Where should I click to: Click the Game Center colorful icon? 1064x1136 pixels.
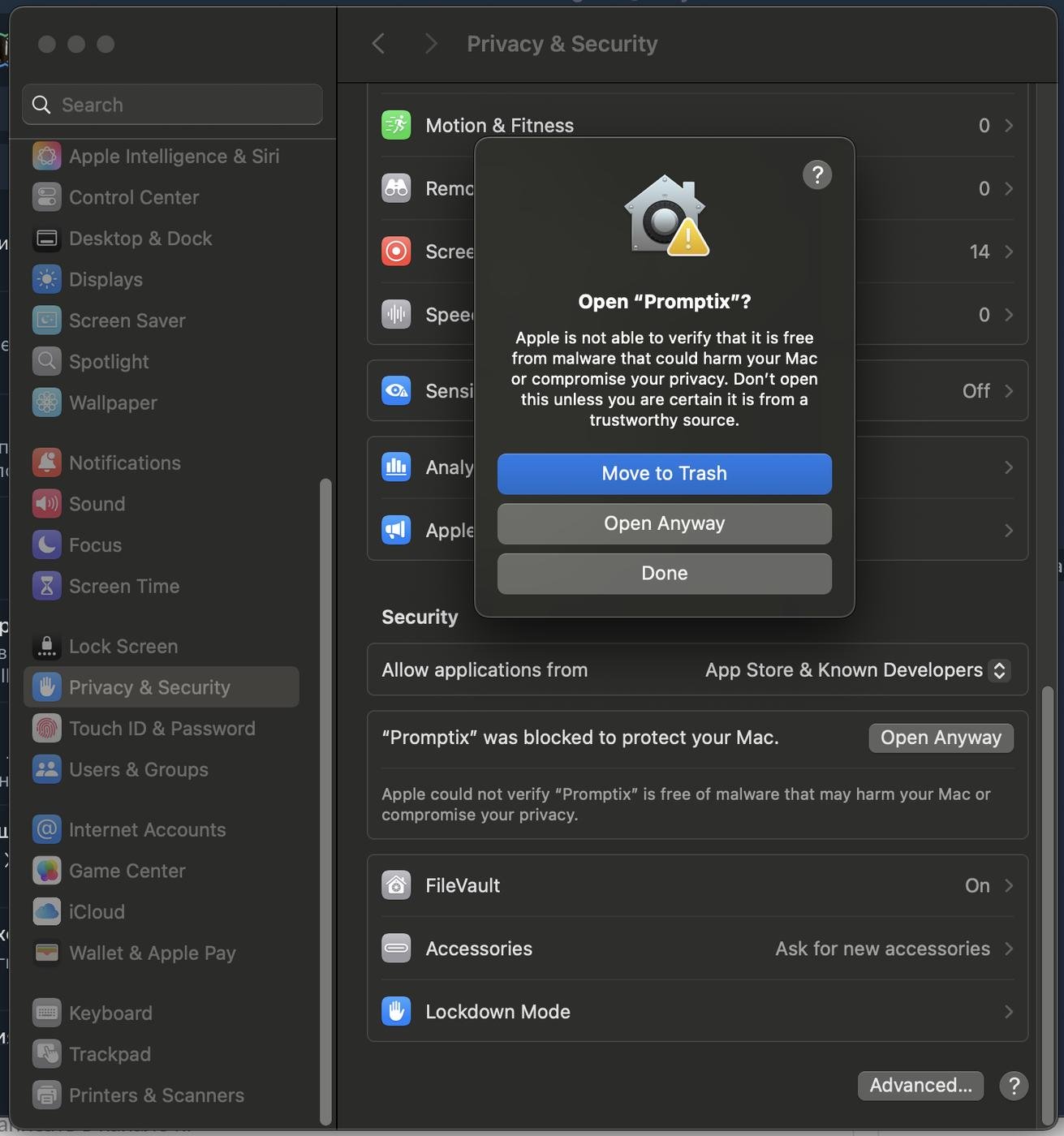tap(46, 871)
